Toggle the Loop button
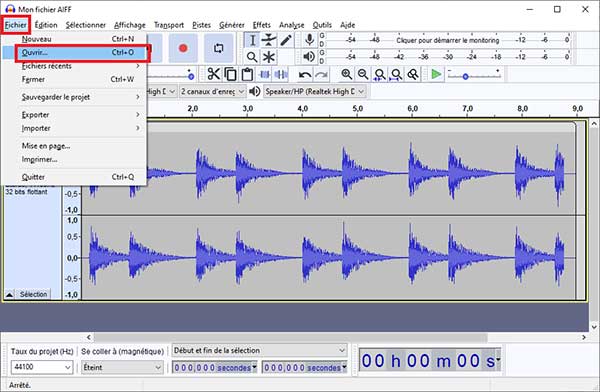The width and height of the screenshot is (600, 392). click(x=218, y=48)
